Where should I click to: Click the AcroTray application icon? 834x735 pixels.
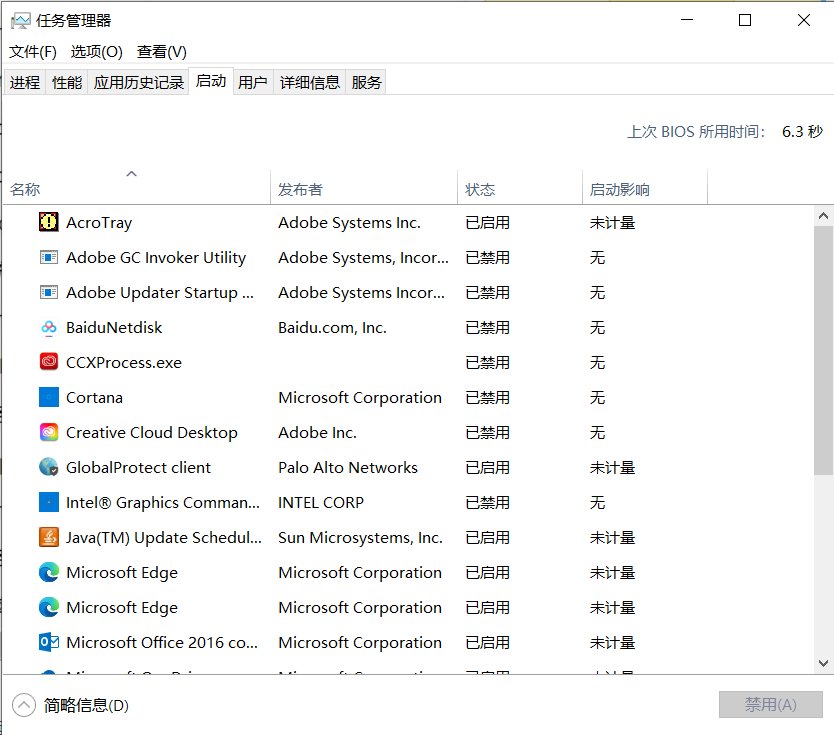coord(48,222)
